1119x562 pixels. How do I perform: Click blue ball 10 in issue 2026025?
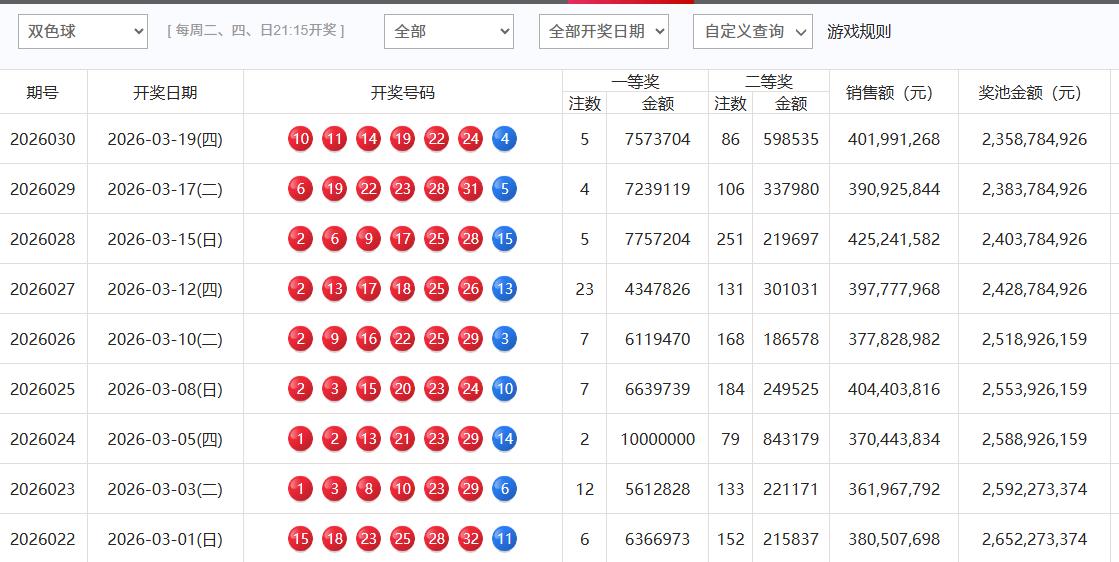point(505,388)
